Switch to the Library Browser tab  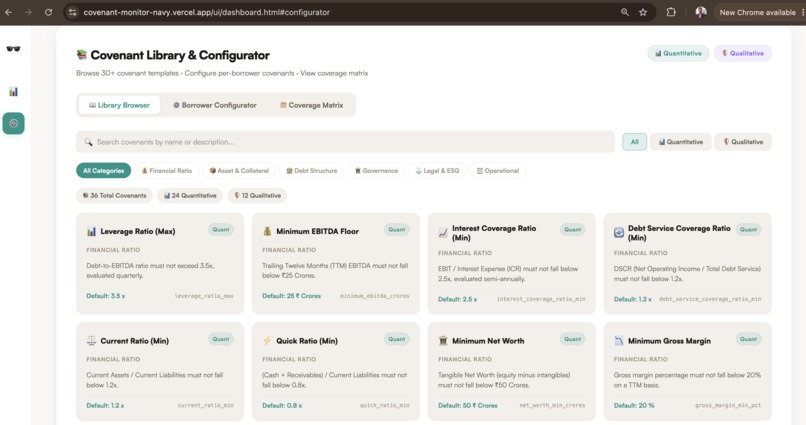(x=119, y=105)
